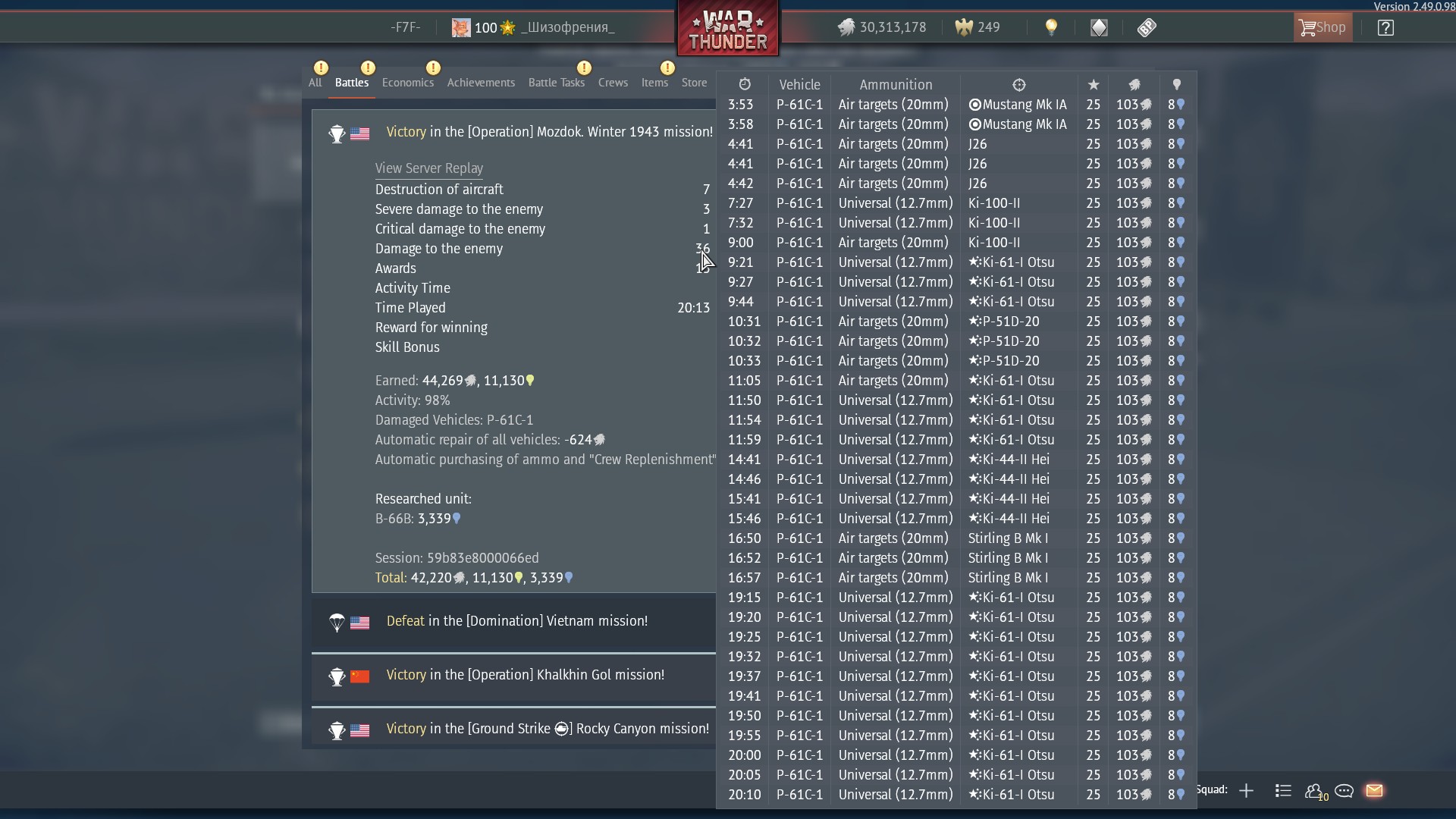
Task: Click the help question mark icon
Action: click(x=1385, y=28)
